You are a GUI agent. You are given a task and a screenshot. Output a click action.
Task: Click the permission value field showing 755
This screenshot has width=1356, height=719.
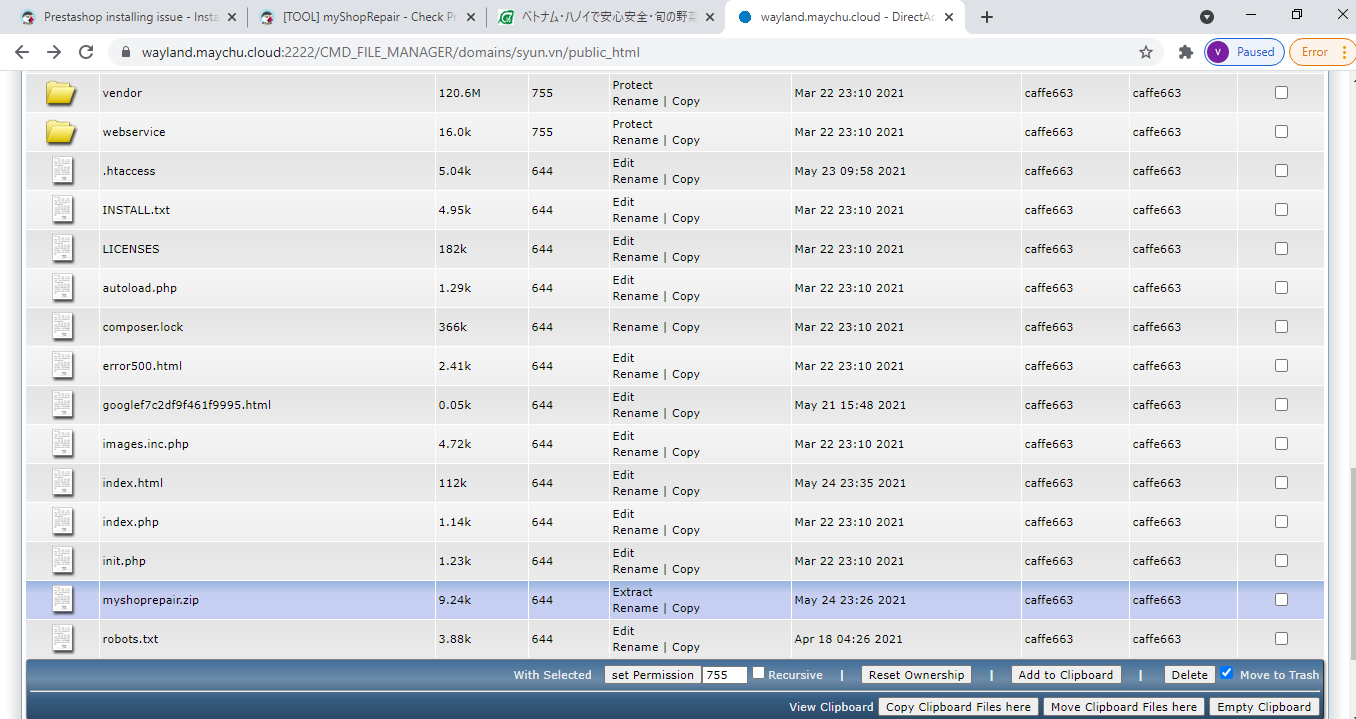[725, 675]
